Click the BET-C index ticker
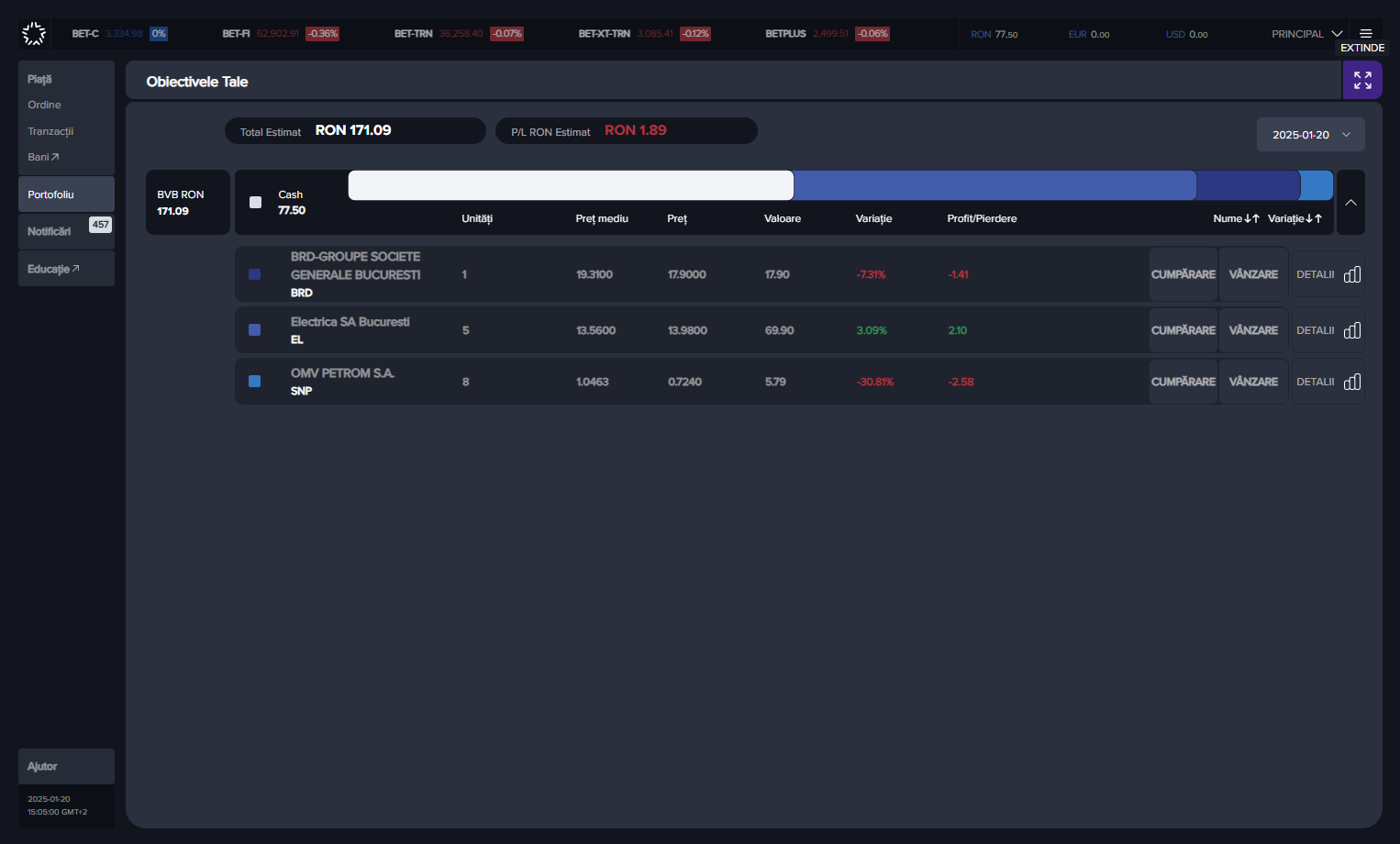The height and width of the screenshot is (844, 1400). pyautogui.click(x=119, y=34)
